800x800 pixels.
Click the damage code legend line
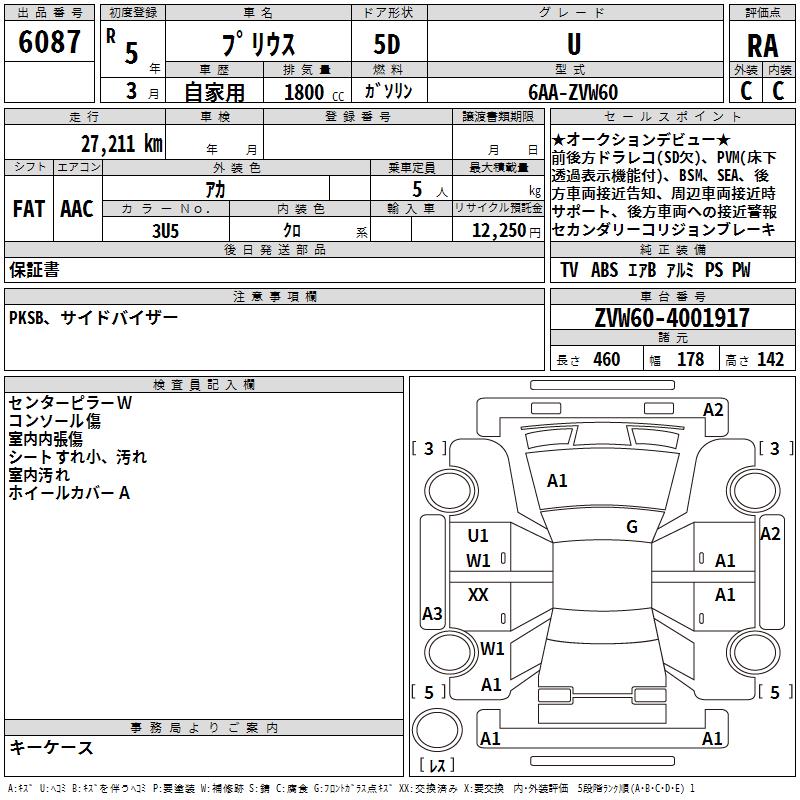pyautogui.click(x=351, y=788)
